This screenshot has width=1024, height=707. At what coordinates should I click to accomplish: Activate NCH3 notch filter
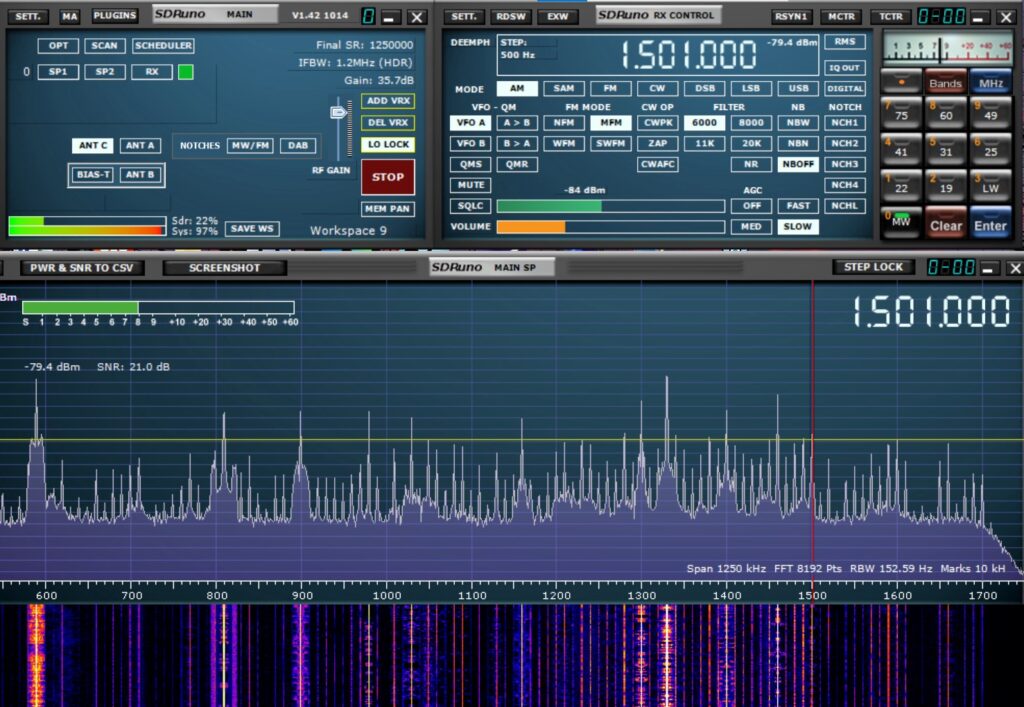[845, 164]
